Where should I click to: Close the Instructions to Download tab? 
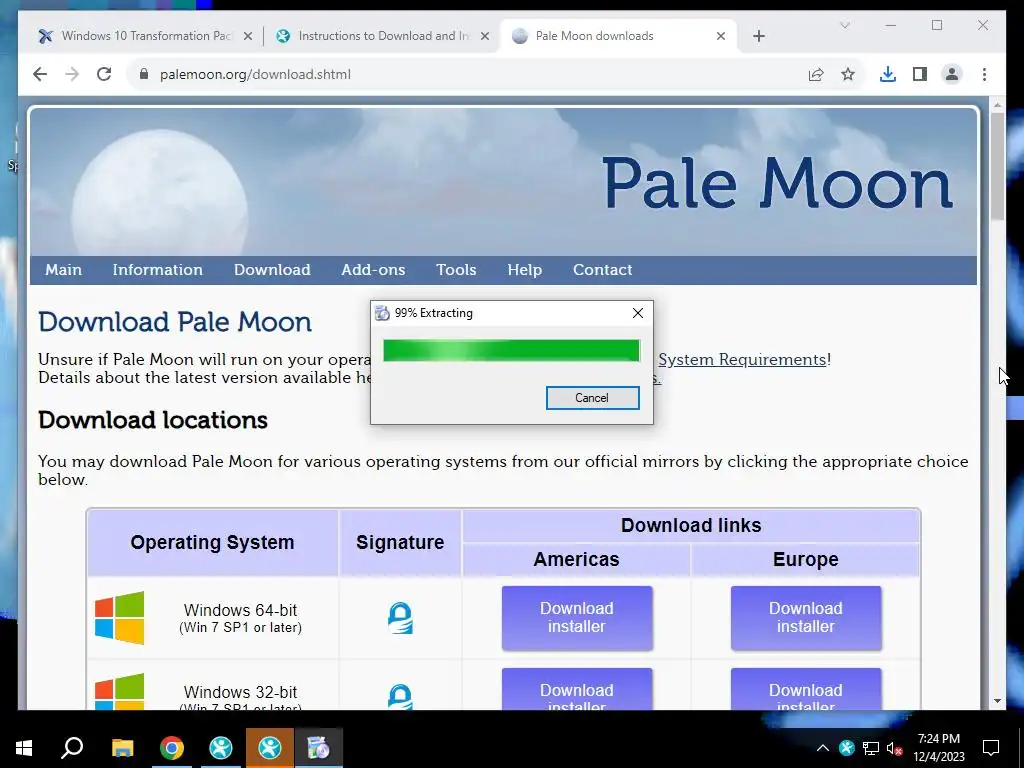click(x=485, y=37)
